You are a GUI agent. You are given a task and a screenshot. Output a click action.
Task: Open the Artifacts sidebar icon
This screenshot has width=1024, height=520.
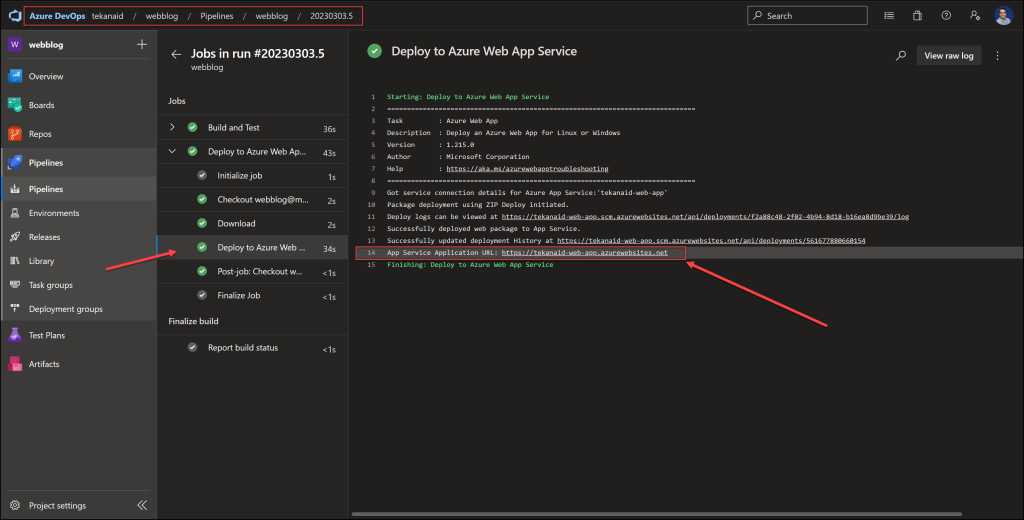[15, 364]
